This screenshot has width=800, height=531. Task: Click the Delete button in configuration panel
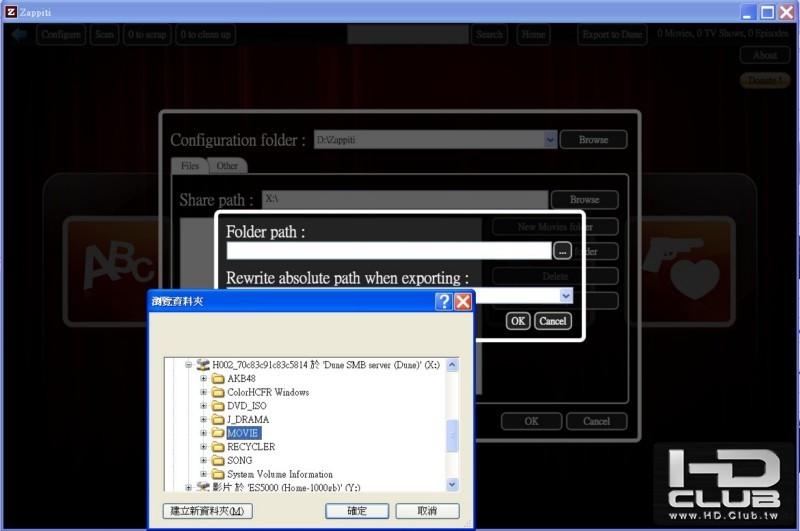(x=555, y=276)
